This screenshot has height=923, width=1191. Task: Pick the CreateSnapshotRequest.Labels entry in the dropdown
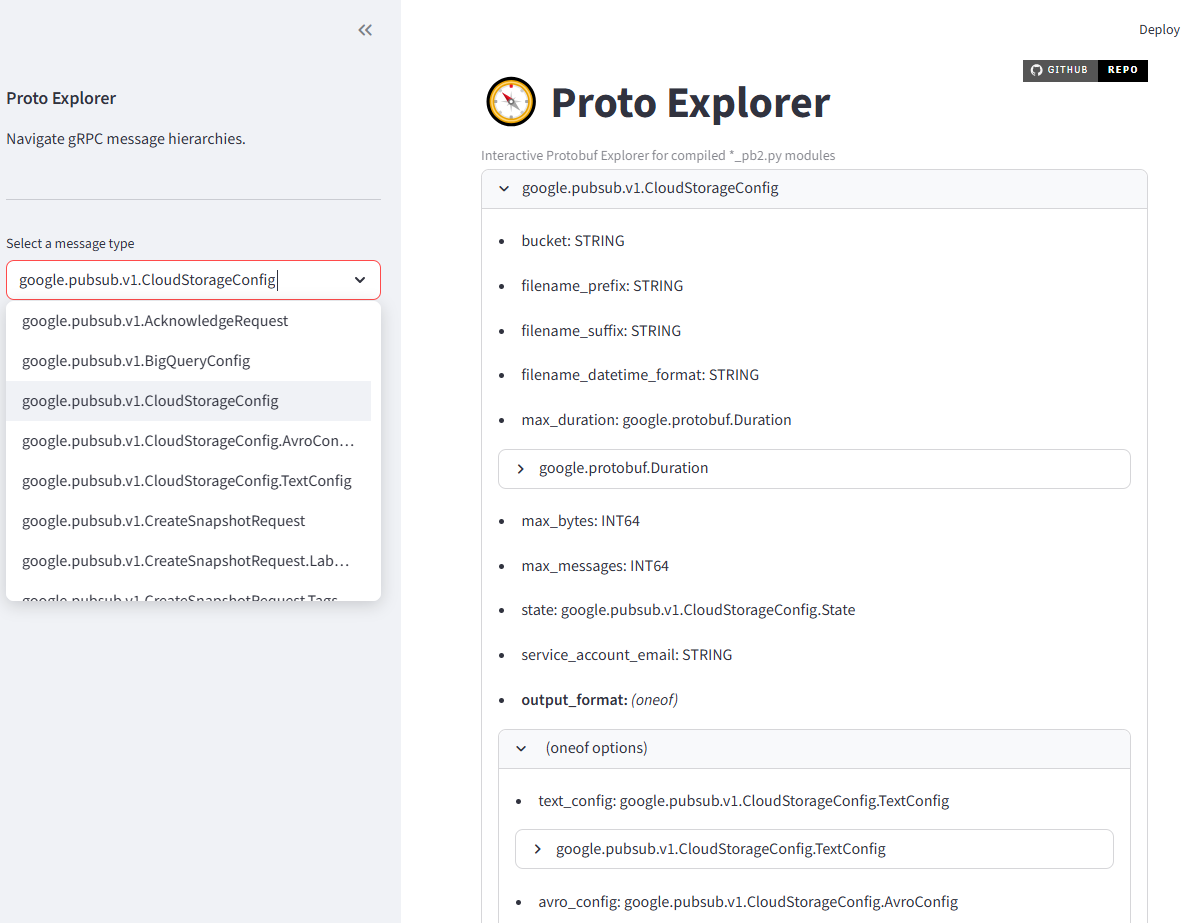tap(187, 560)
